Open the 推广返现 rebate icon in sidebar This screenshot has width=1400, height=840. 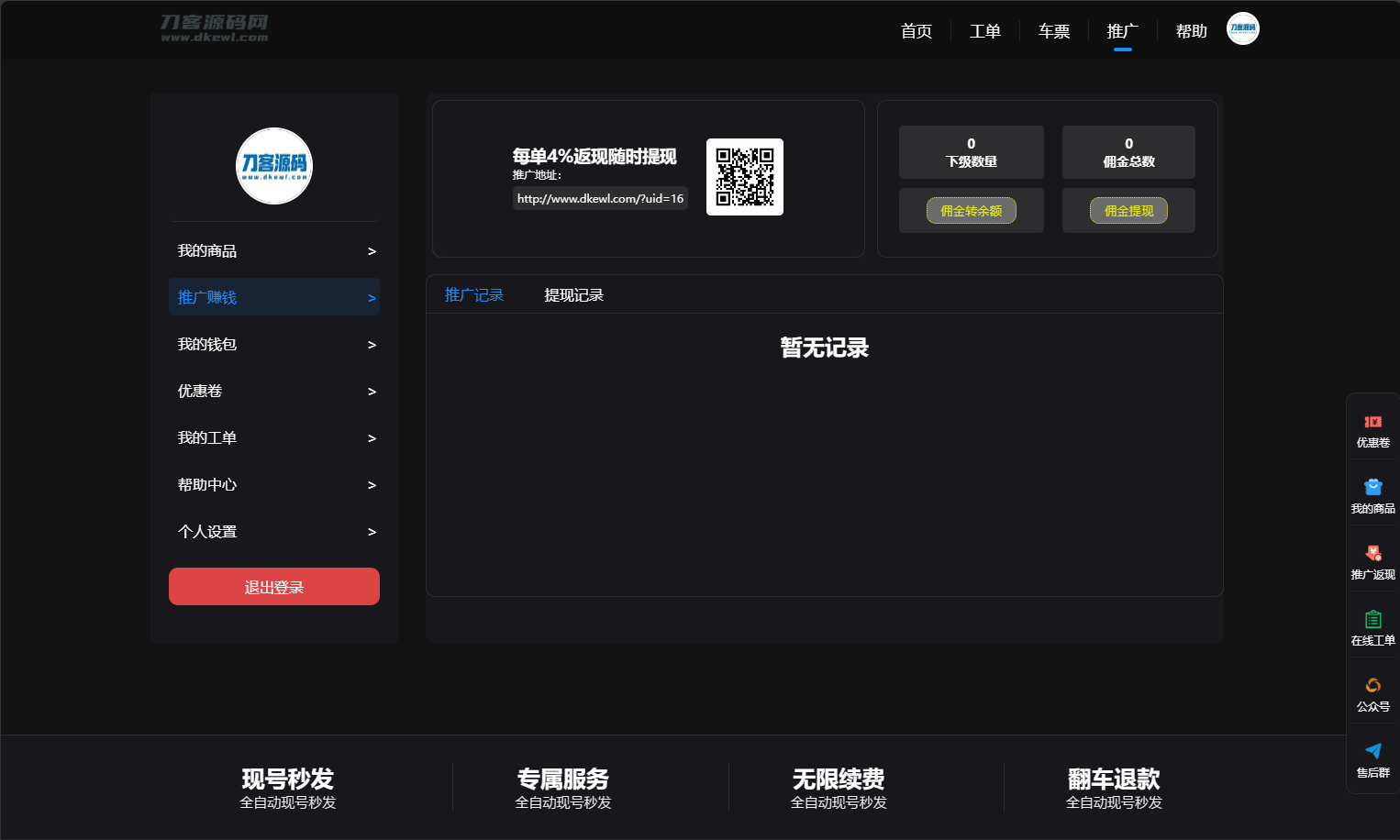(1372, 560)
